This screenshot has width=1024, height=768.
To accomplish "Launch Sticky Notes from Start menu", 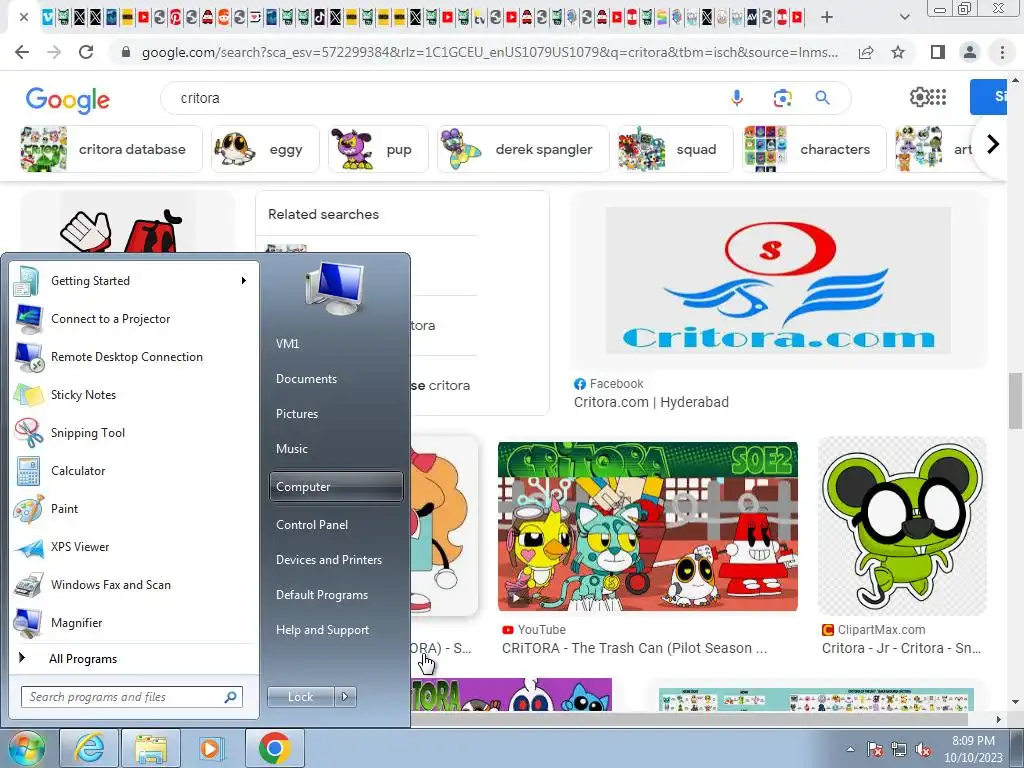I will point(134,394).
